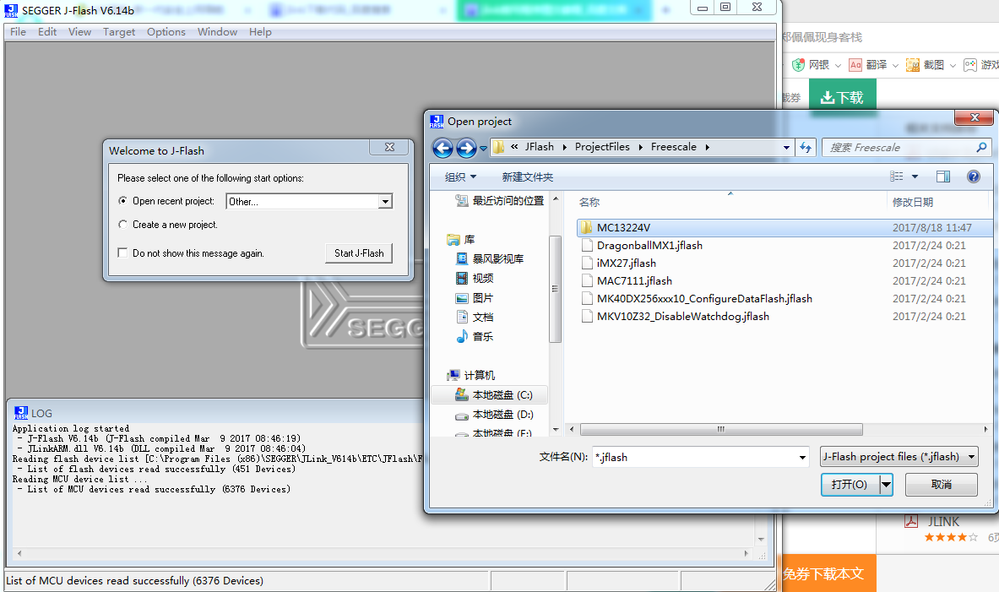Screen dimensions: 999x592
Task: Click the 新建文件夹 button
Action: pos(528,177)
